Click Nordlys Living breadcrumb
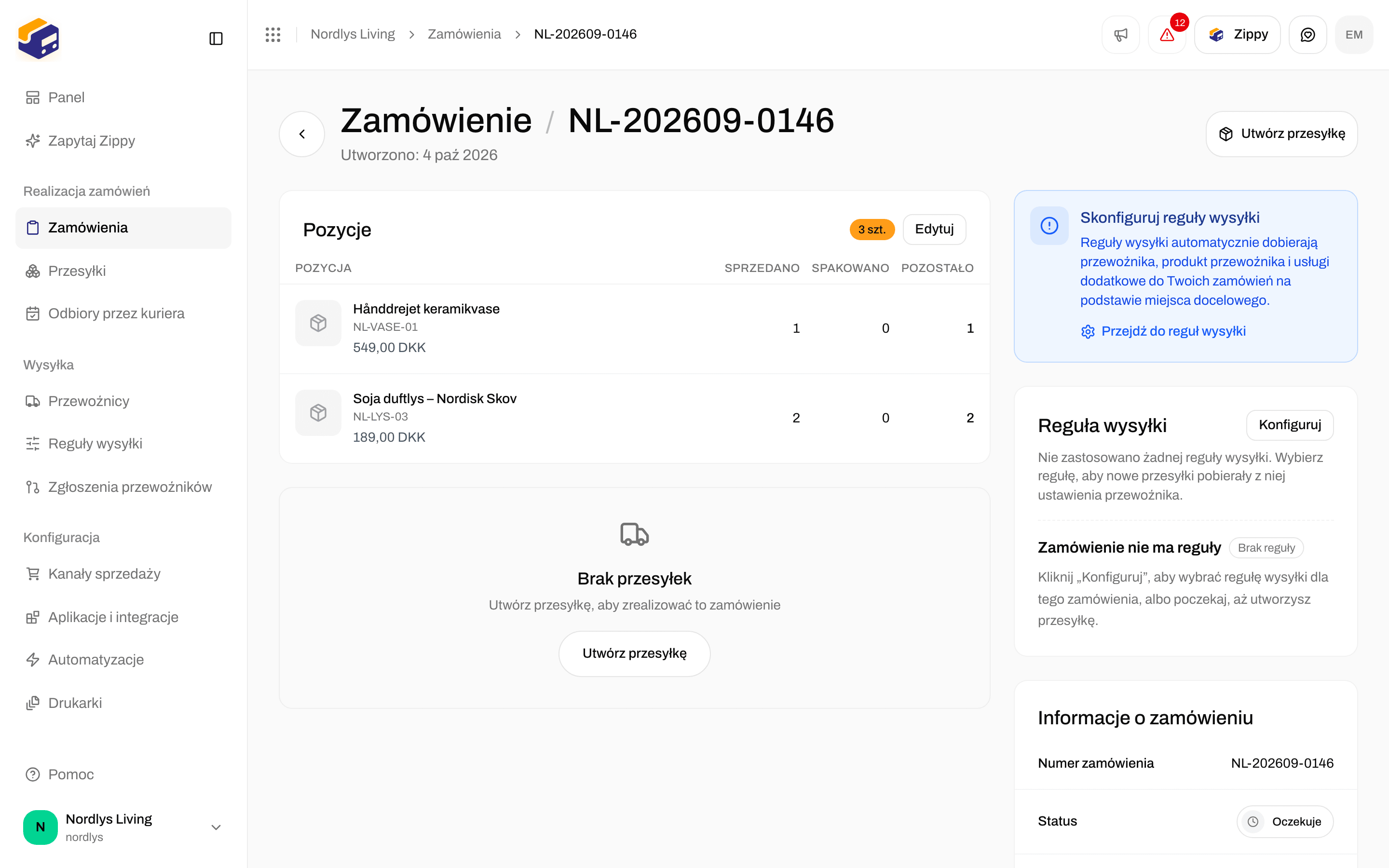1389x868 pixels. point(353,34)
